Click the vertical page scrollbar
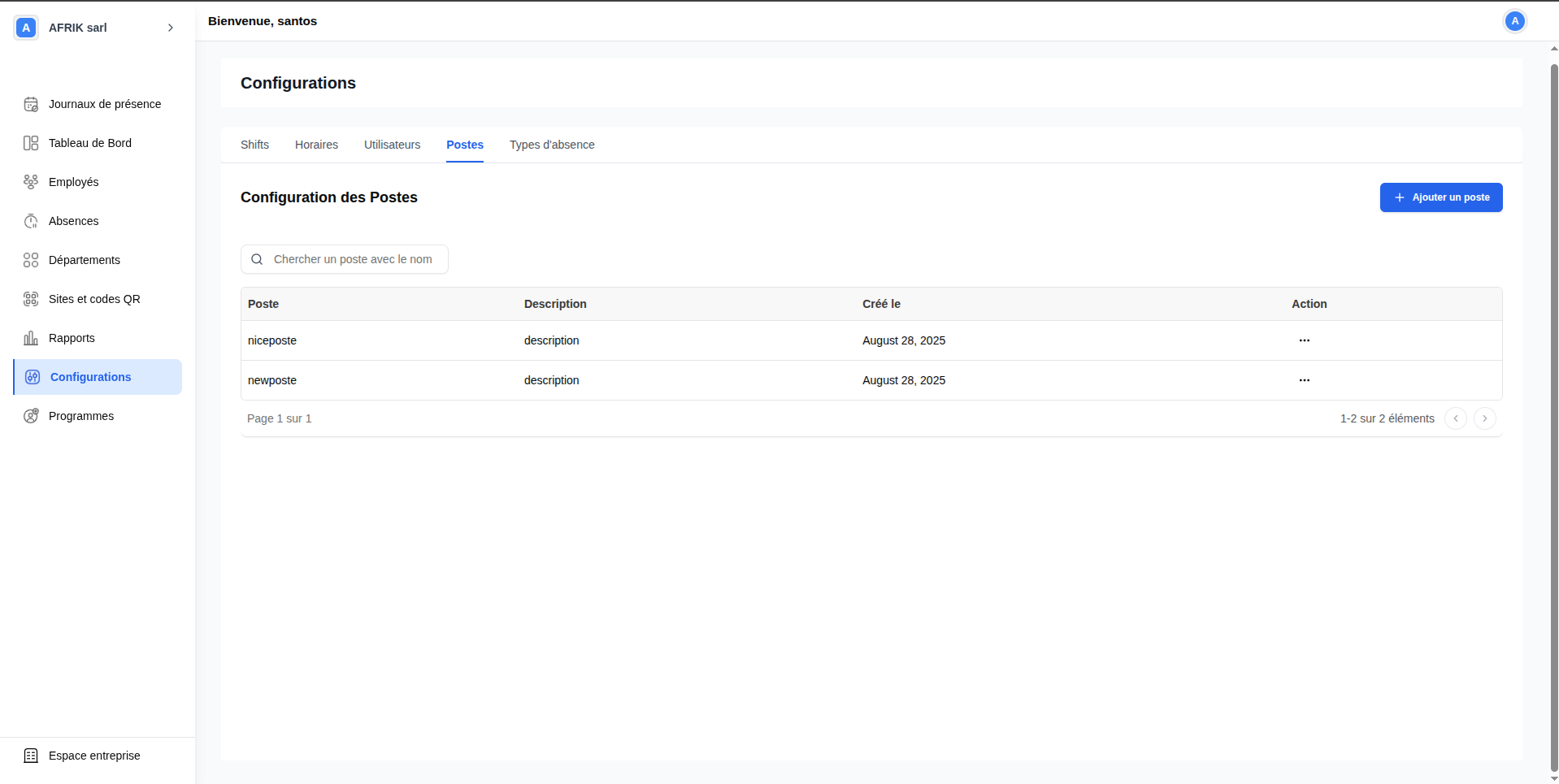 (1554, 406)
